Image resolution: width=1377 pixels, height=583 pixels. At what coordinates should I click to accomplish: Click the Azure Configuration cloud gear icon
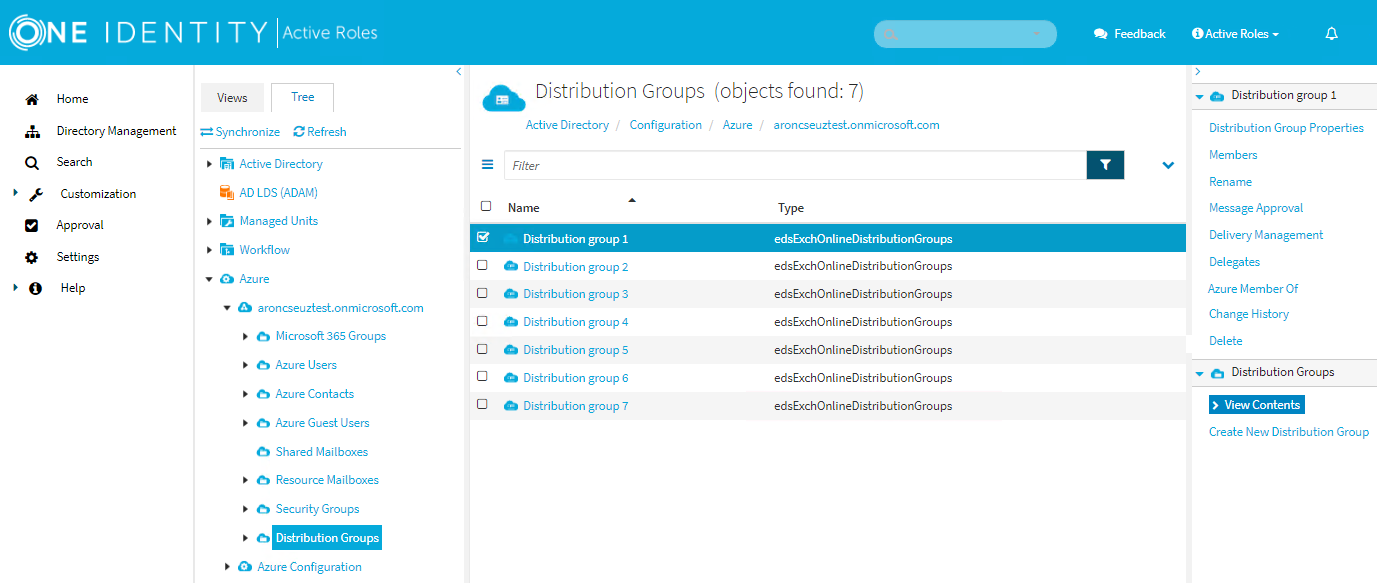click(x=245, y=567)
